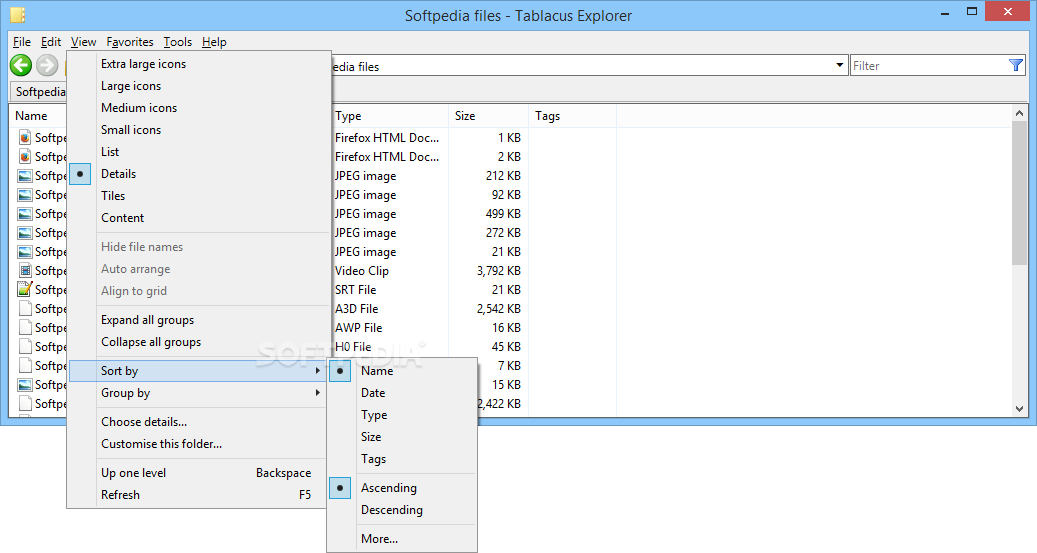Click blank icon of A3D File

point(25,309)
